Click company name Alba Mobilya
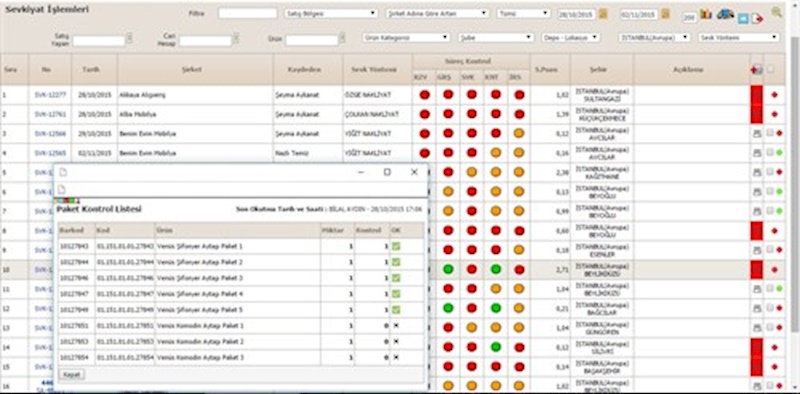800x394 pixels. pyautogui.click(x=138, y=114)
